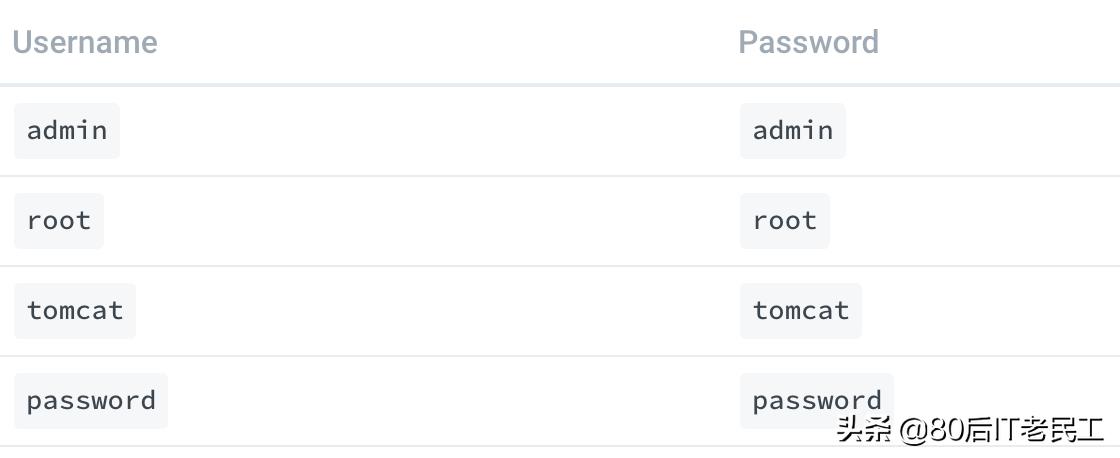Screen dimensions: 1120x458
Task: Click the divider line between root and tomcat rows
Action: [560, 266]
